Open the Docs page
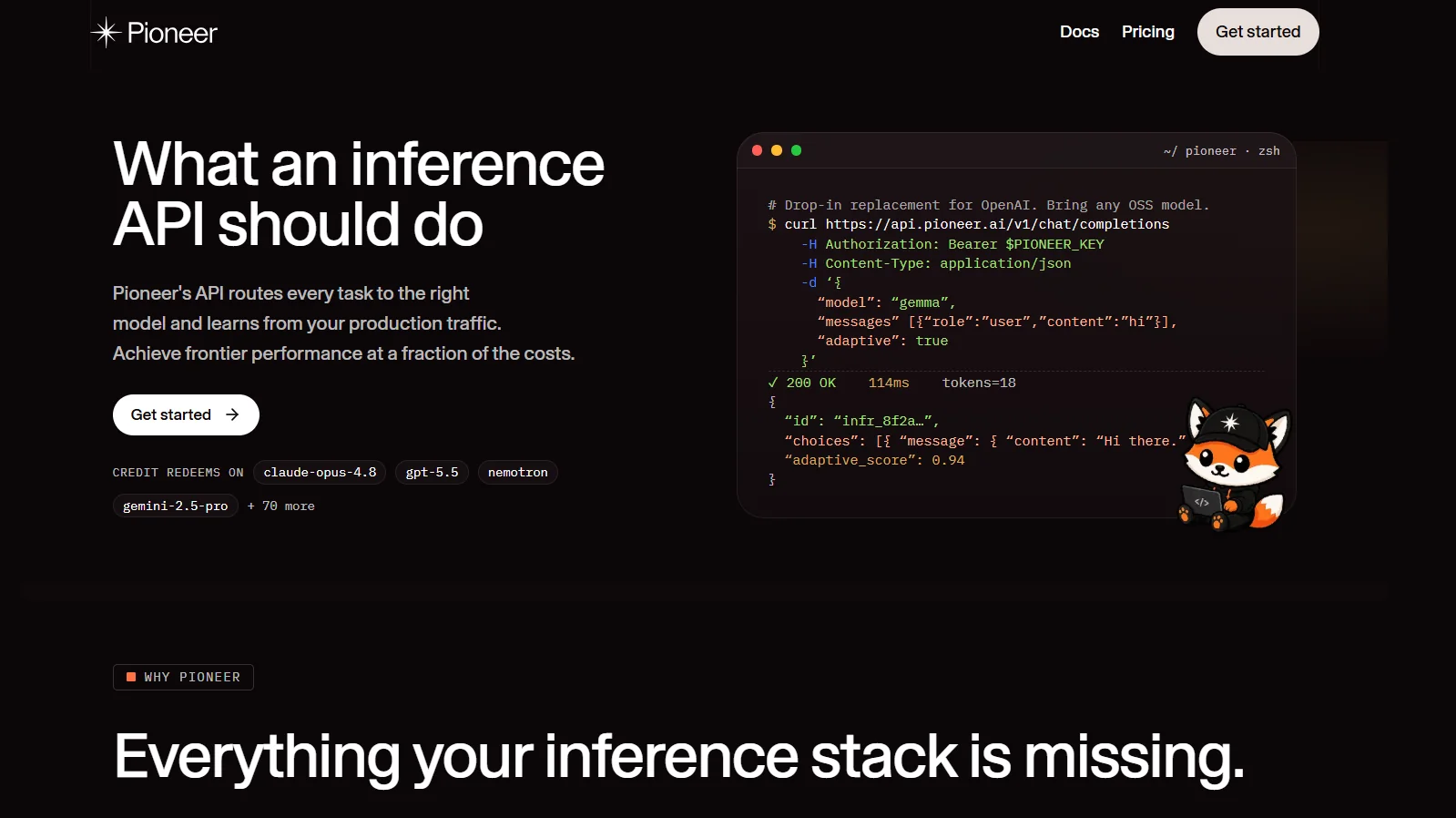 coord(1079,32)
